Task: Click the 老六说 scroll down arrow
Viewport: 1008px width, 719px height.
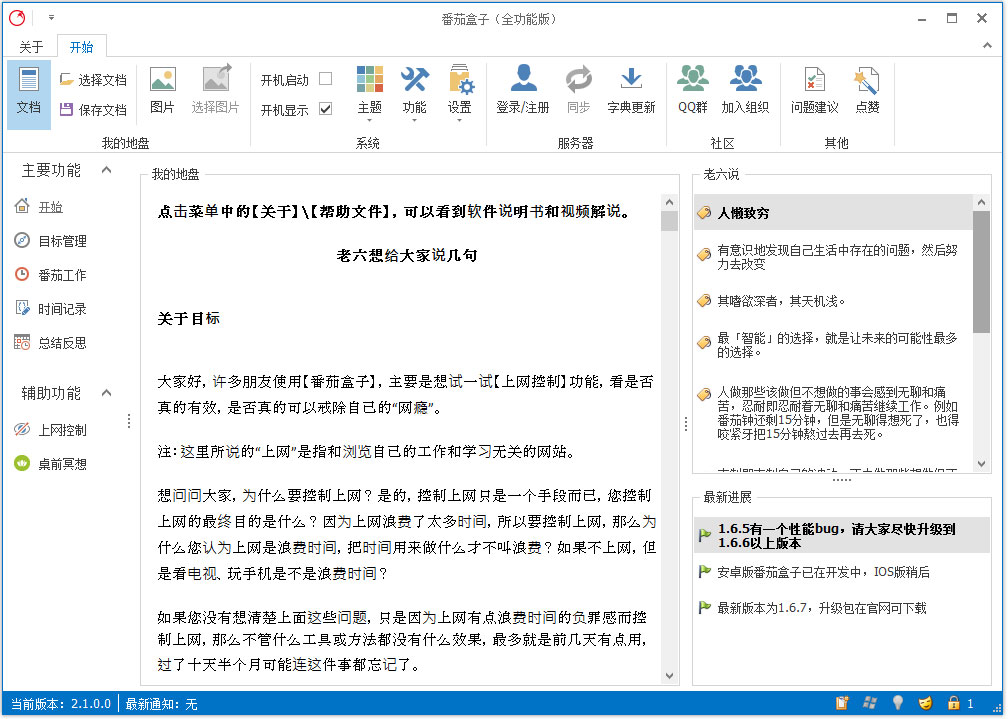Action: click(981, 464)
